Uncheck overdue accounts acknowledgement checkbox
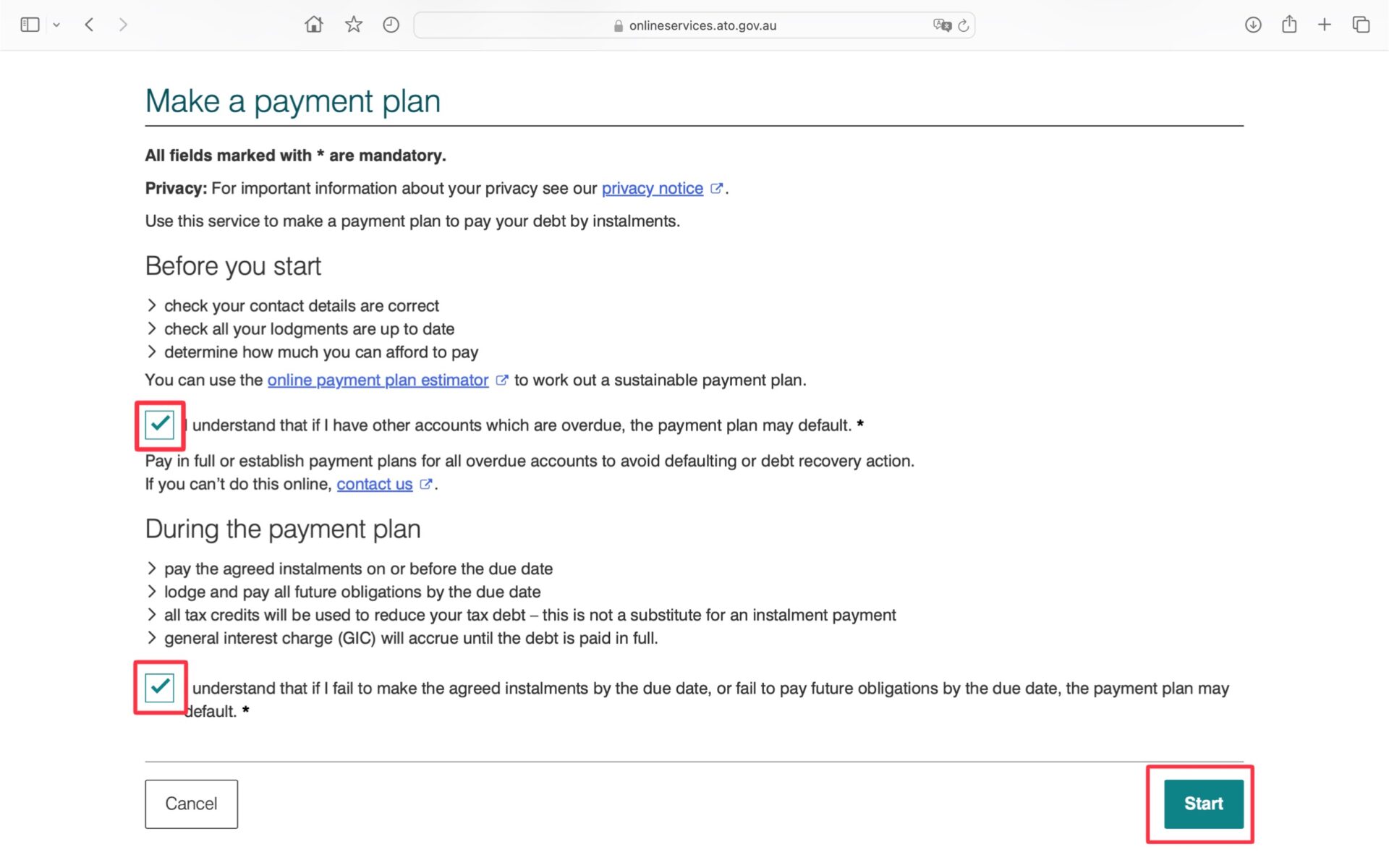Viewport: 1389px width, 868px height. click(159, 425)
